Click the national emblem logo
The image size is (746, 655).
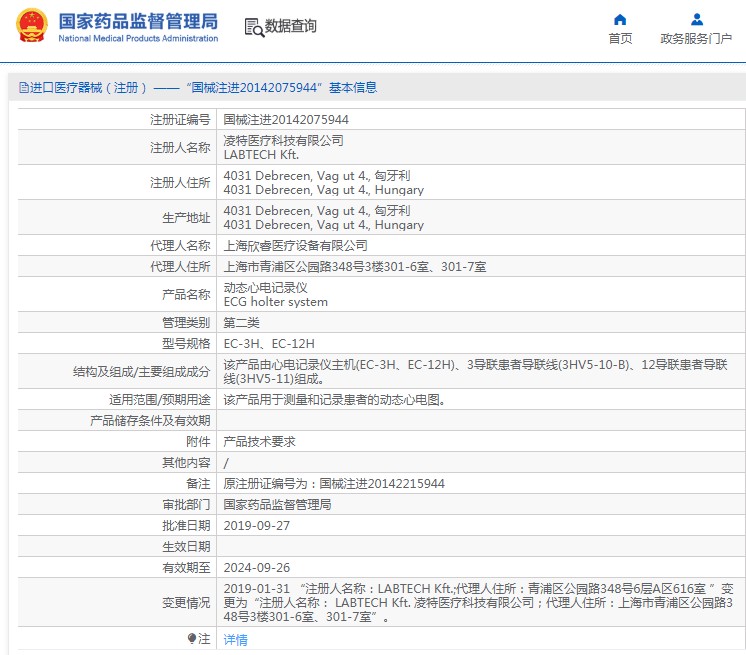click(31, 25)
